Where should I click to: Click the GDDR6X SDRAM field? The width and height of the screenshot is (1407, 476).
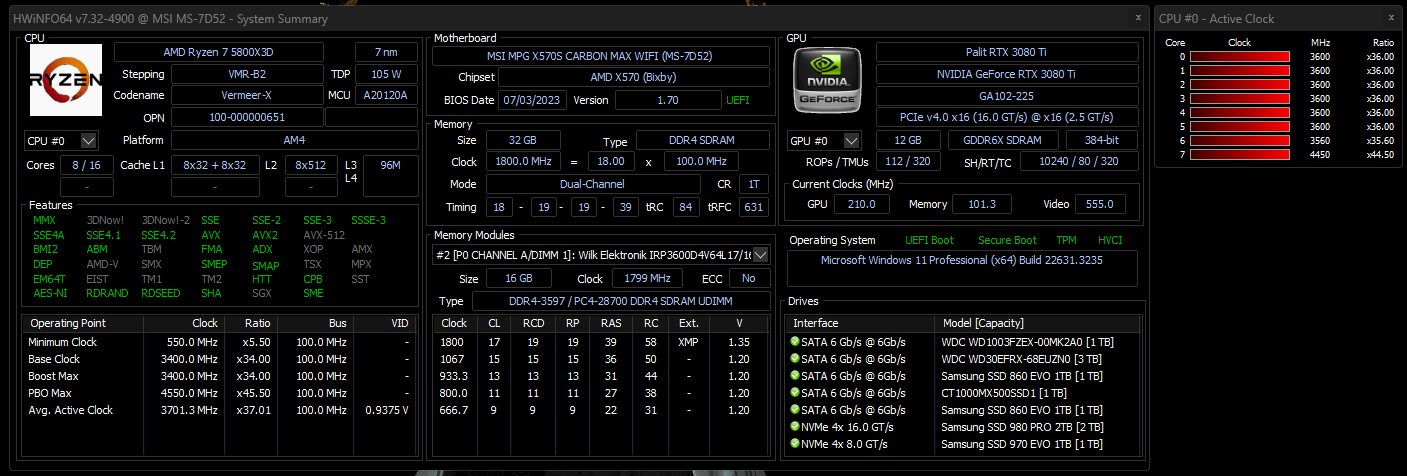click(x=1002, y=140)
